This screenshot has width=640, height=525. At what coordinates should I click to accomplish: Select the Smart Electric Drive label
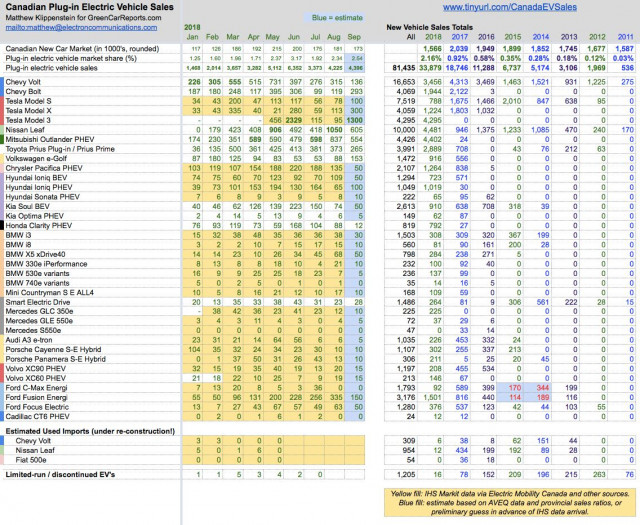click(x=38, y=302)
